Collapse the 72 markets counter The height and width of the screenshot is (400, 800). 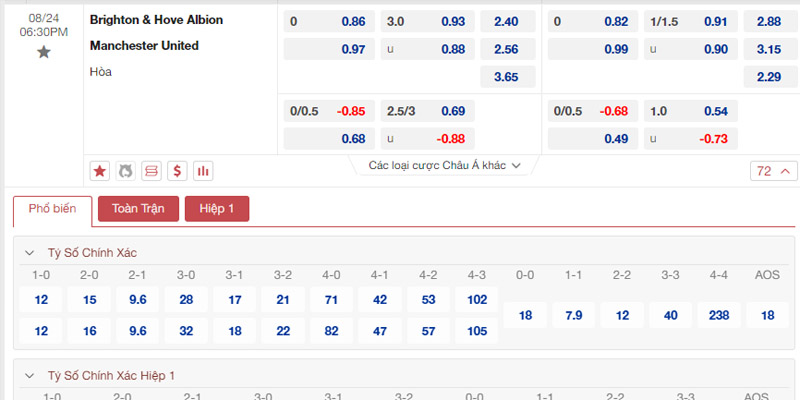[x=773, y=171]
